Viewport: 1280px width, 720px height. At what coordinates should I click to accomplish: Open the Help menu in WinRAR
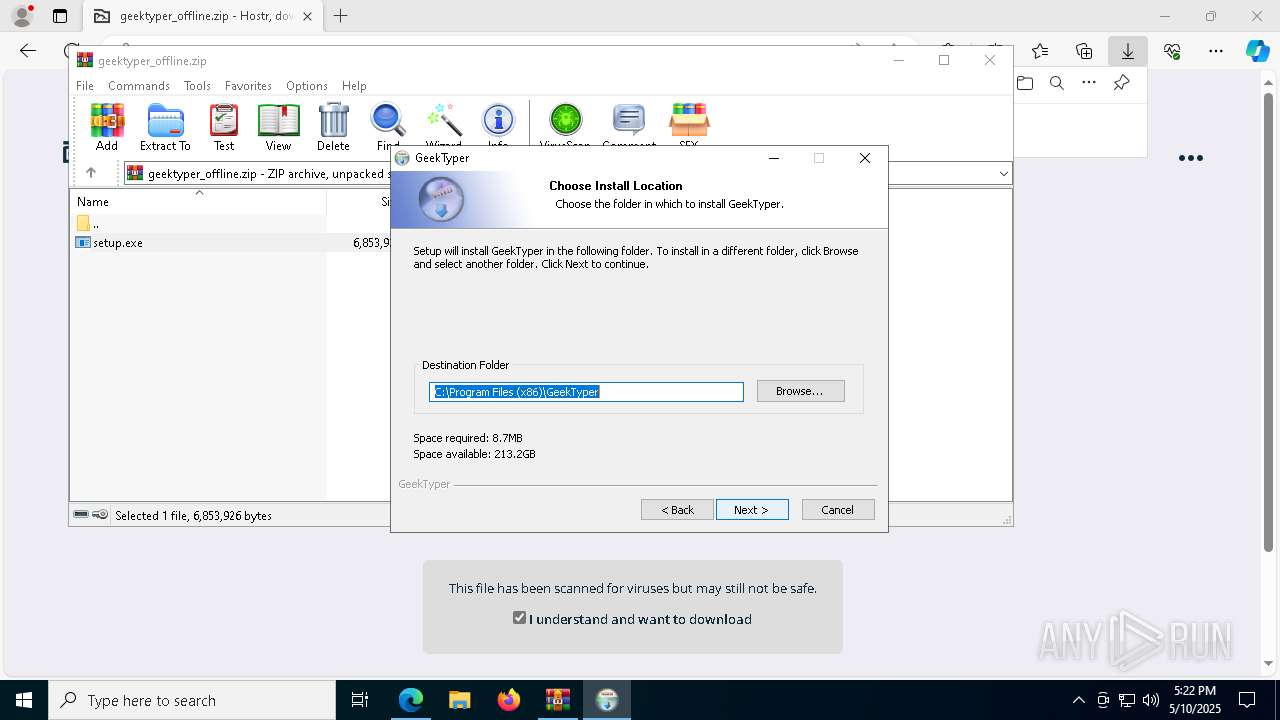pos(354,86)
